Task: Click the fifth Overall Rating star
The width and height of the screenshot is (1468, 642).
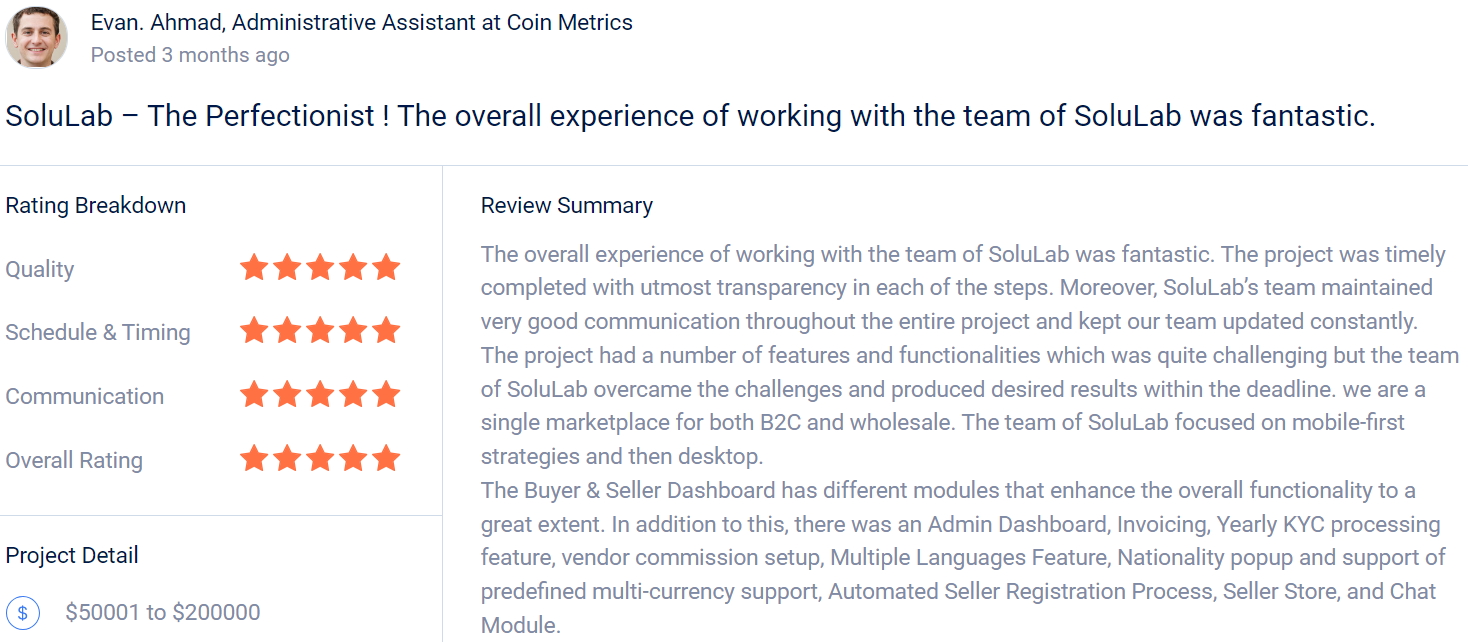Action: [386, 459]
